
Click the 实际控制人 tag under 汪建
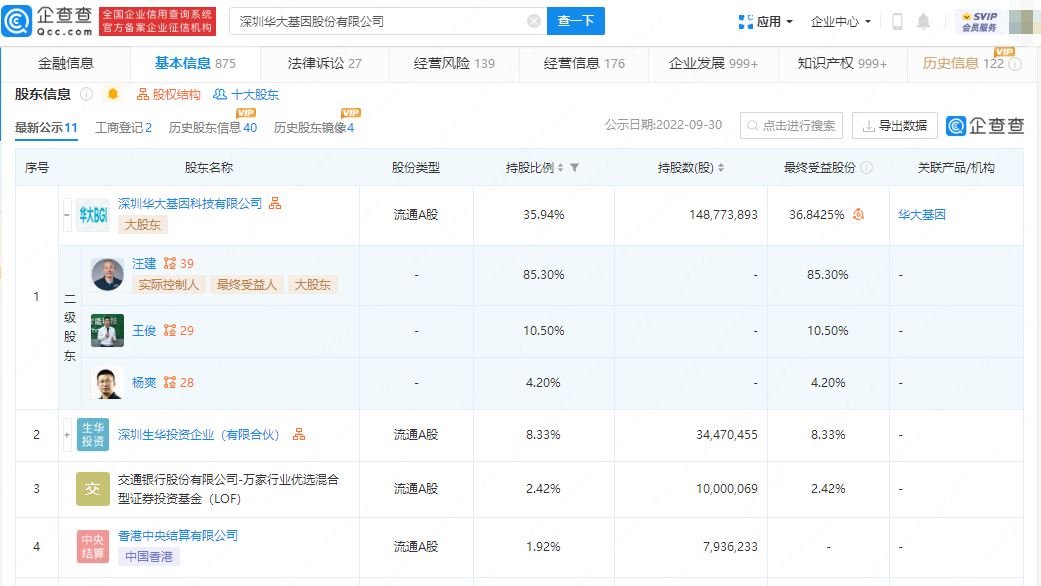pos(169,285)
